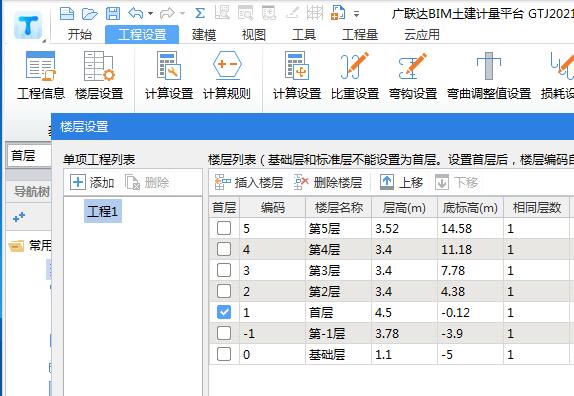Select the -0.12 bottom elevation cell
Image resolution: width=574 pixels, height=396 pixels.
[470, 313]
